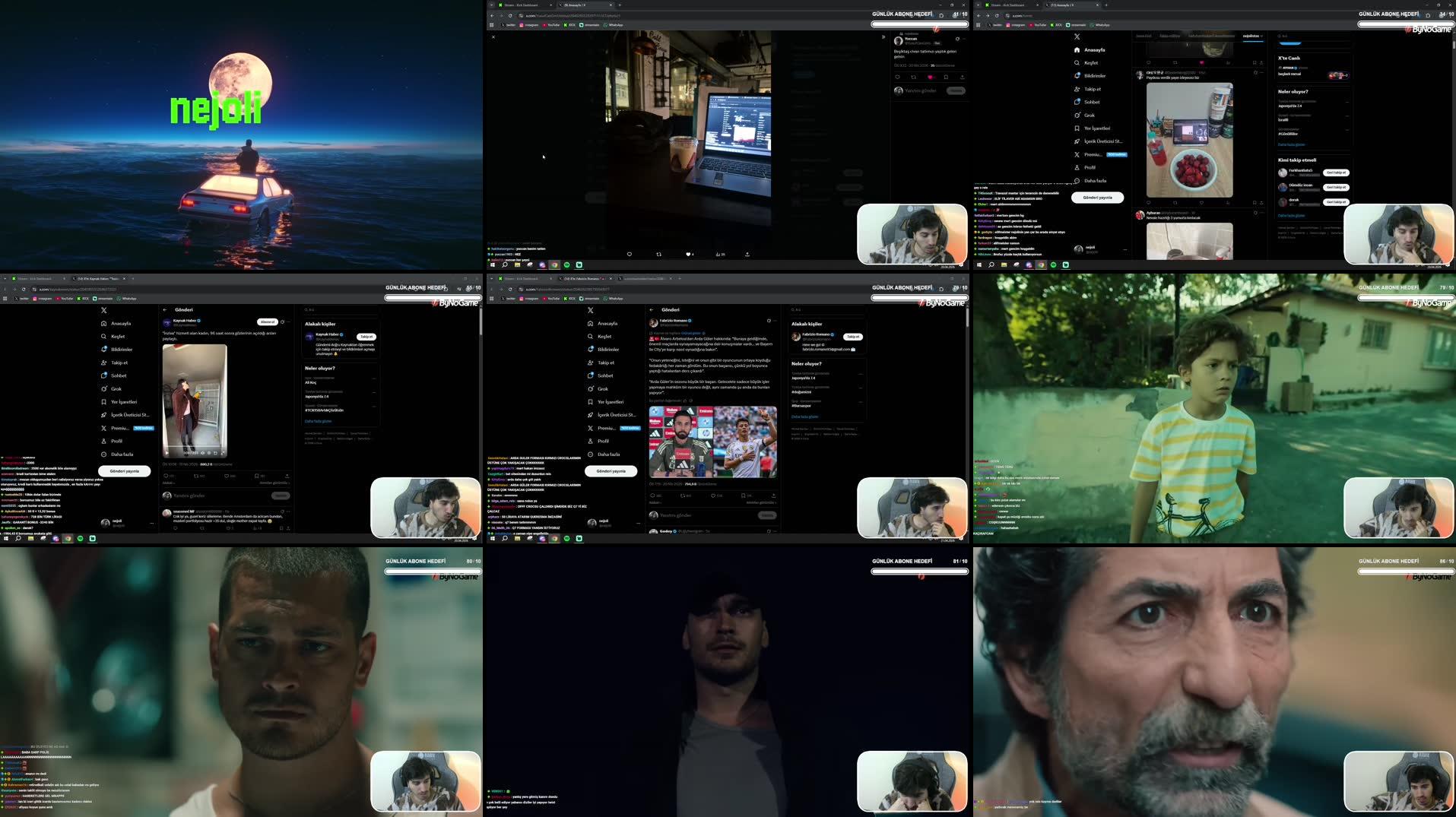This screenshot has width=1456, height=817.
Task: Click Gönderi yayınla in the Fabrizio Romano frame
Action: tap(611, 470)
